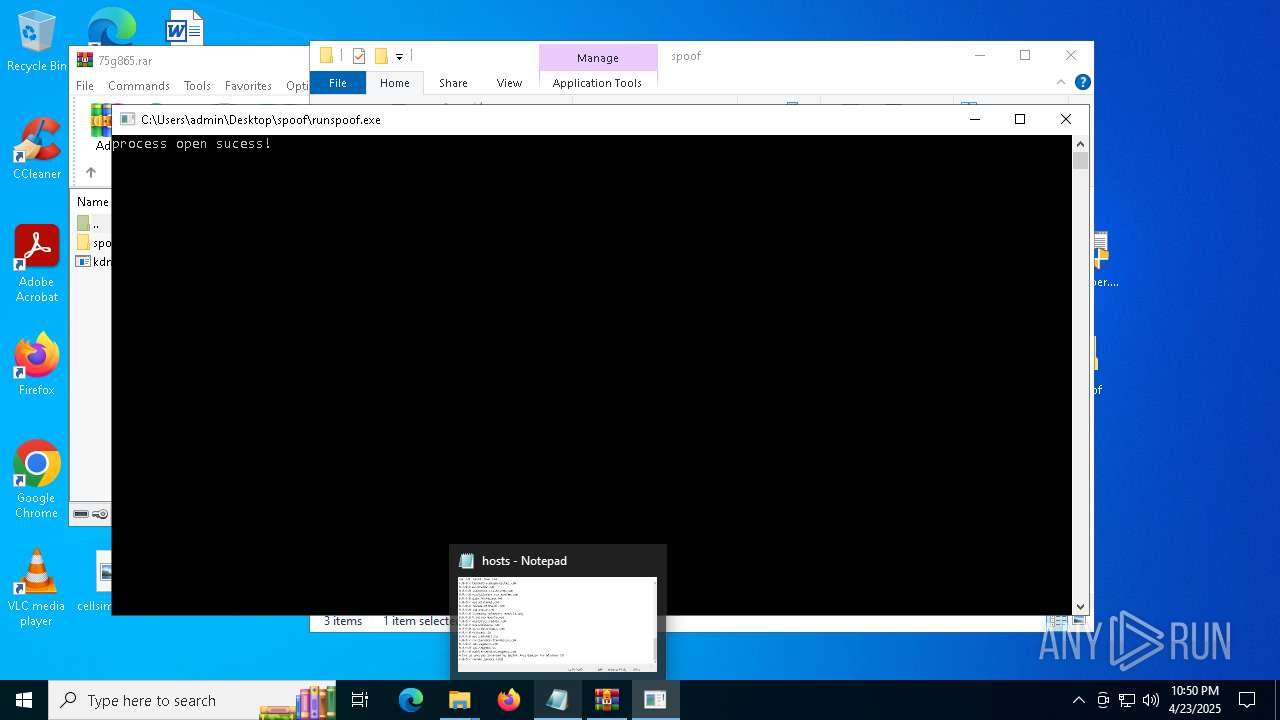Launch Google Chrome from the desktop
Image resolution: width=1280 pixels, height=720 pixels.
(x=37, y=479)
